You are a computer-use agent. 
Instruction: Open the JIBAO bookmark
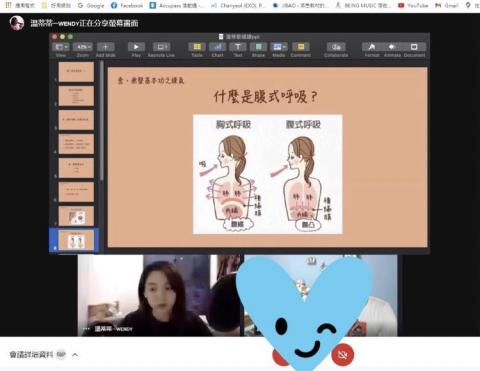pyautogui.click(x=301, y=5)
